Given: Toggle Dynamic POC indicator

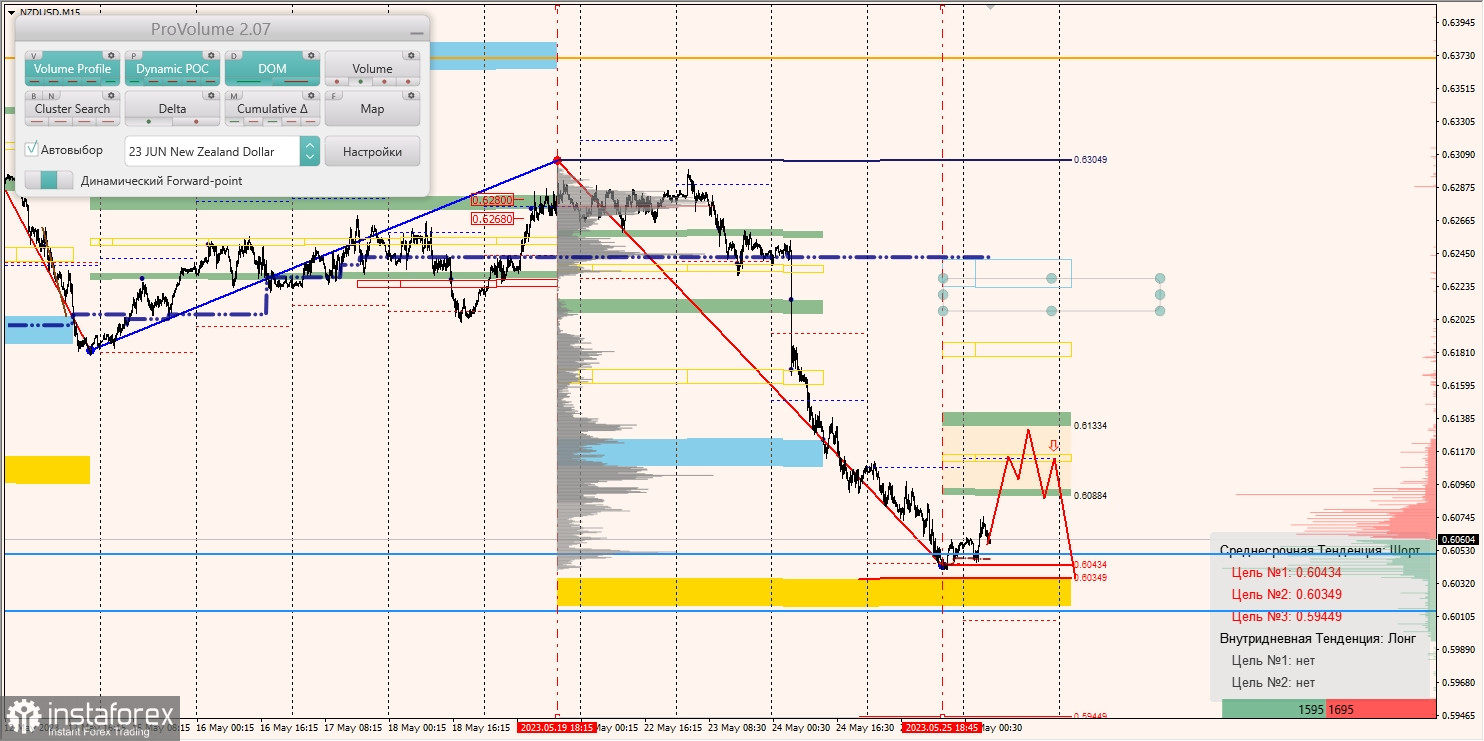Looking at the screenshot, I should tap(172, 68).
